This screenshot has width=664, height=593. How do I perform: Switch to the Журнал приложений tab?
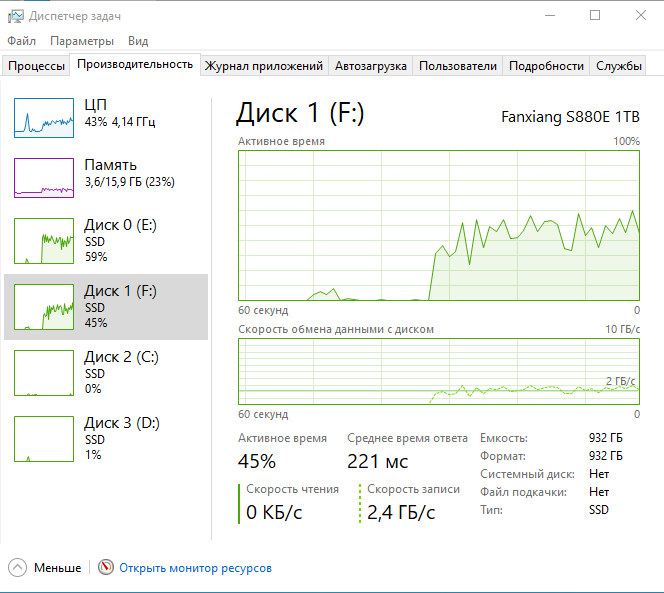264,66
